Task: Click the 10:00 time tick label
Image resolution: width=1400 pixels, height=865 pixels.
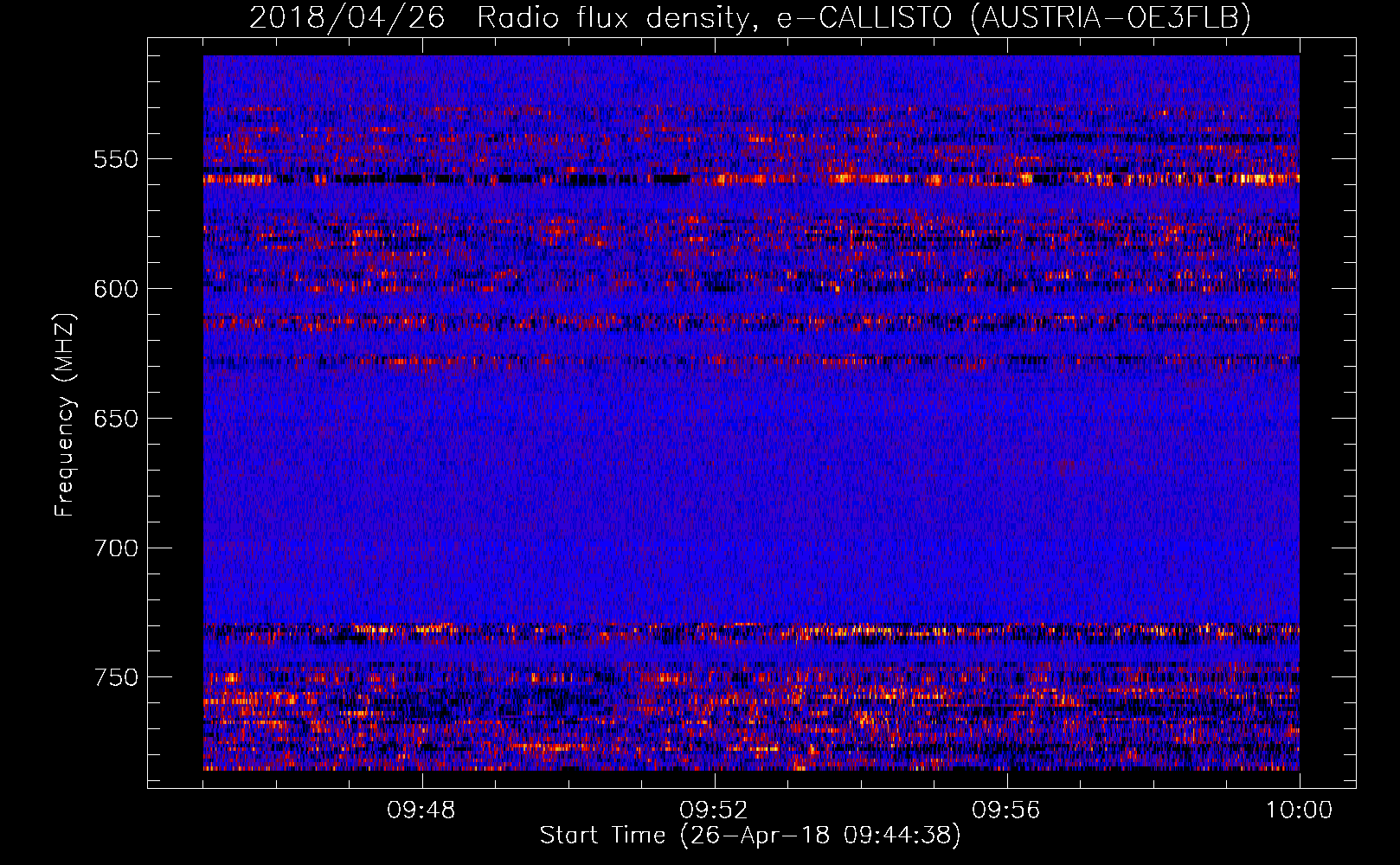Action: coord(1299,811)
